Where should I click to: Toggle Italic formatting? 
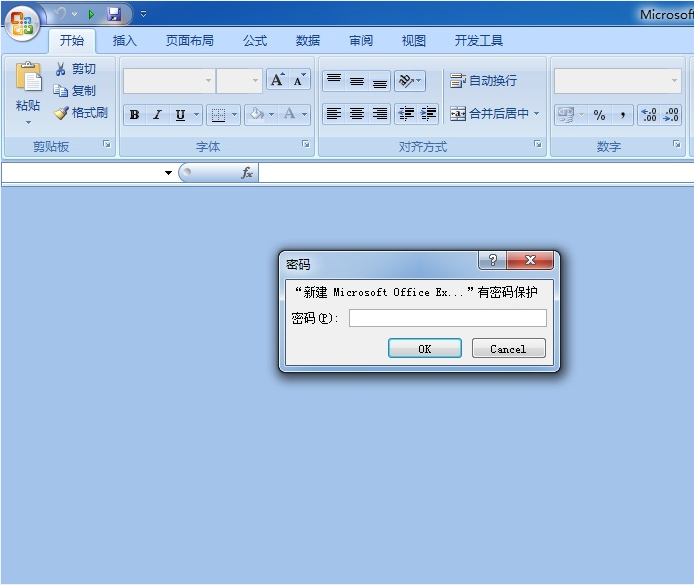157,115
